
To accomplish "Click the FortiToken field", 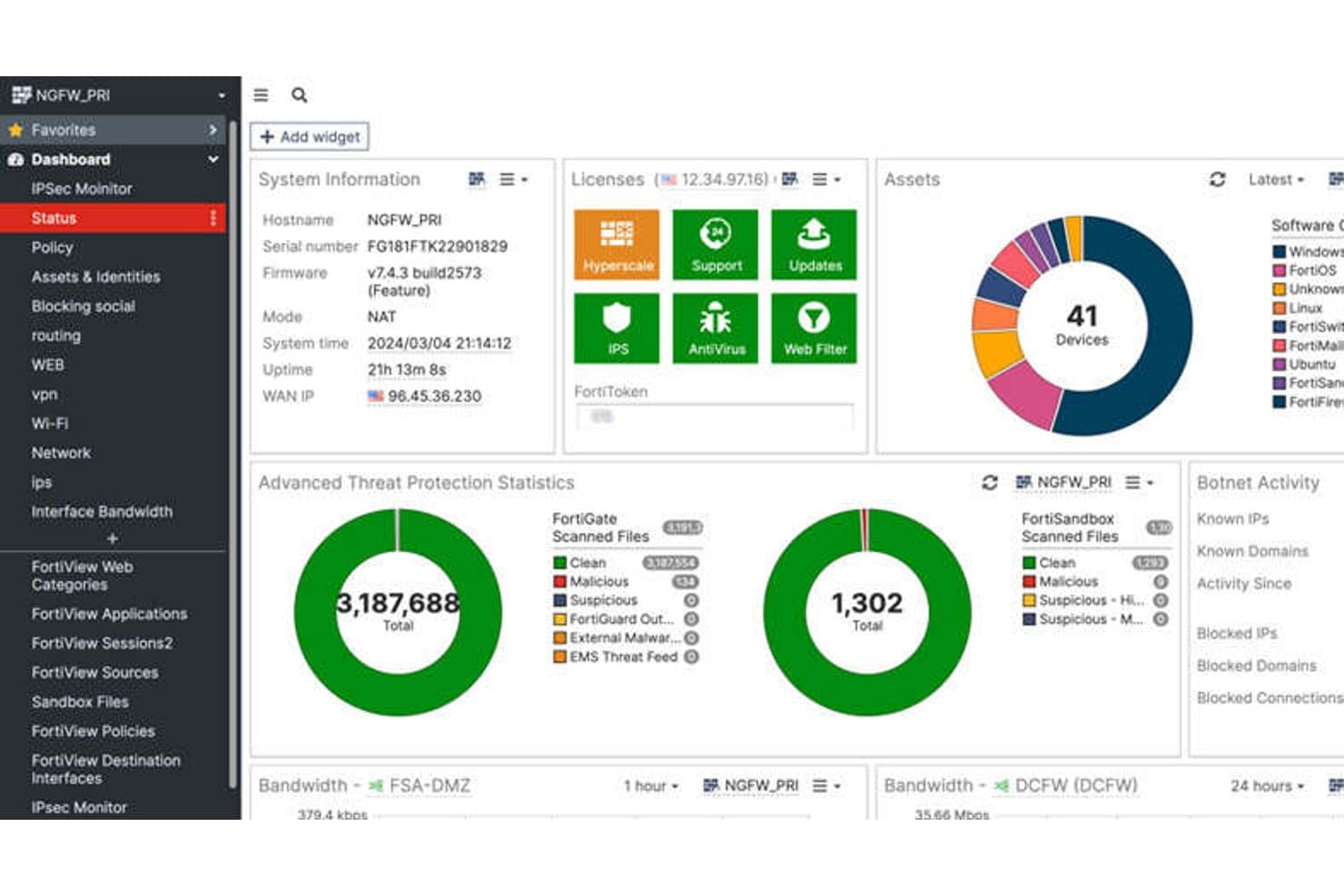I will click(x=715, y=417).
